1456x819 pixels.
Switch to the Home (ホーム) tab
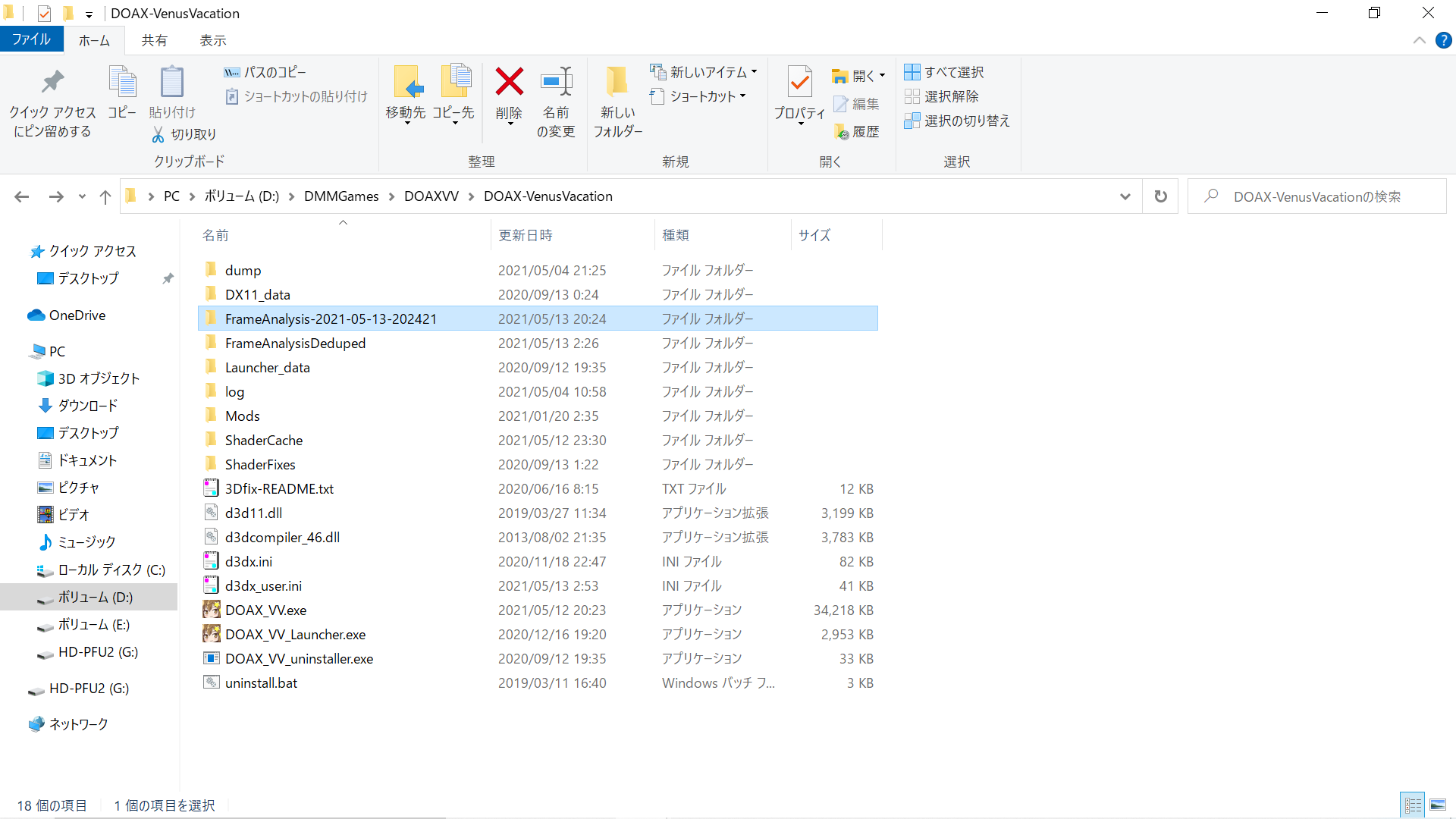click(x=94, y=41)
